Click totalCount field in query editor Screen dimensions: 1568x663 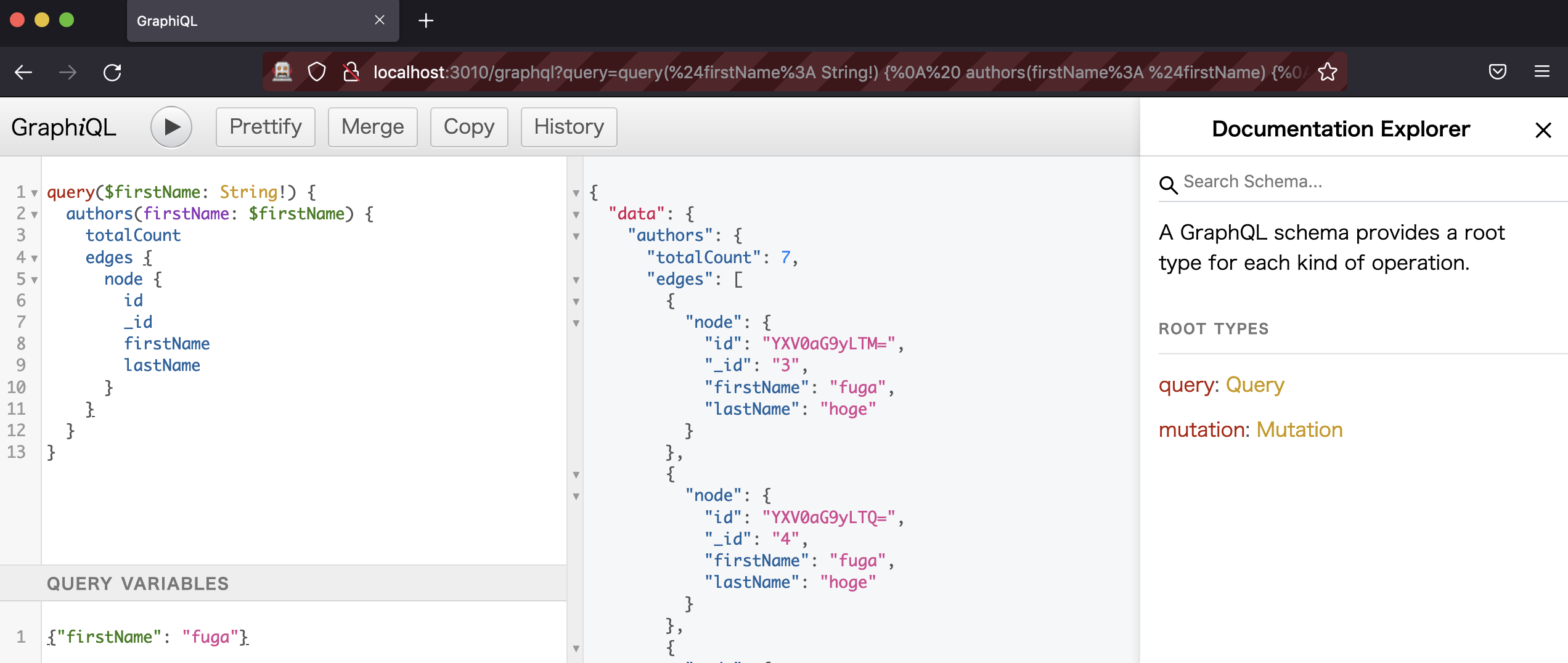133,235
